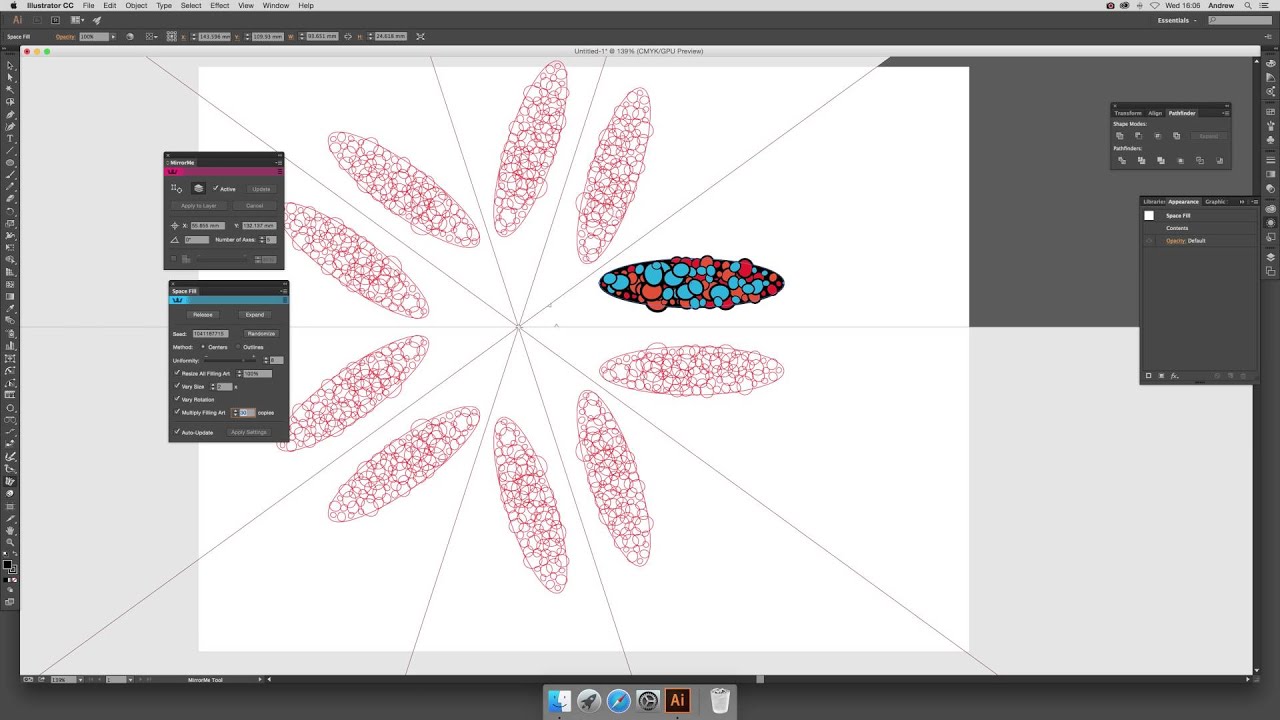1280x720 pixels.
Task: Open the Window menu
Action: (x=276, y=6)
